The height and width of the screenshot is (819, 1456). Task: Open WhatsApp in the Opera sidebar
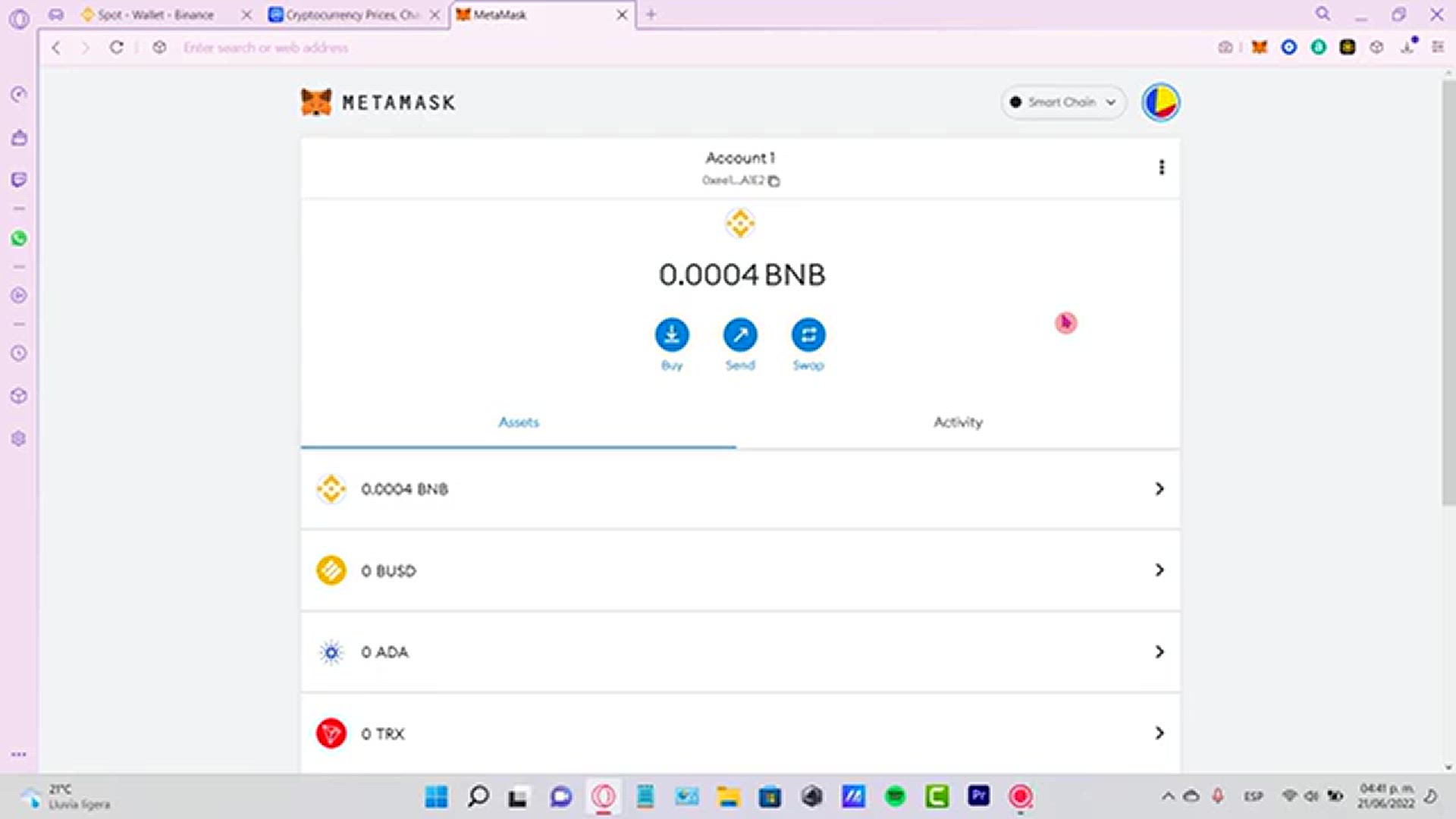(x=19, y=238)
